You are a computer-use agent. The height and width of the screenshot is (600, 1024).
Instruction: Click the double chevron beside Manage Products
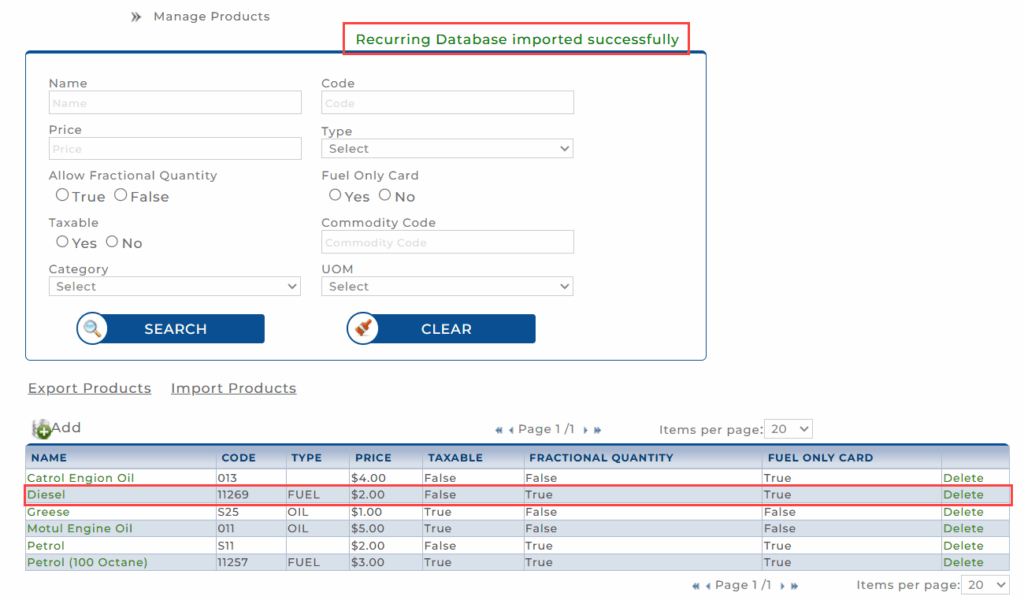[136, 17]
